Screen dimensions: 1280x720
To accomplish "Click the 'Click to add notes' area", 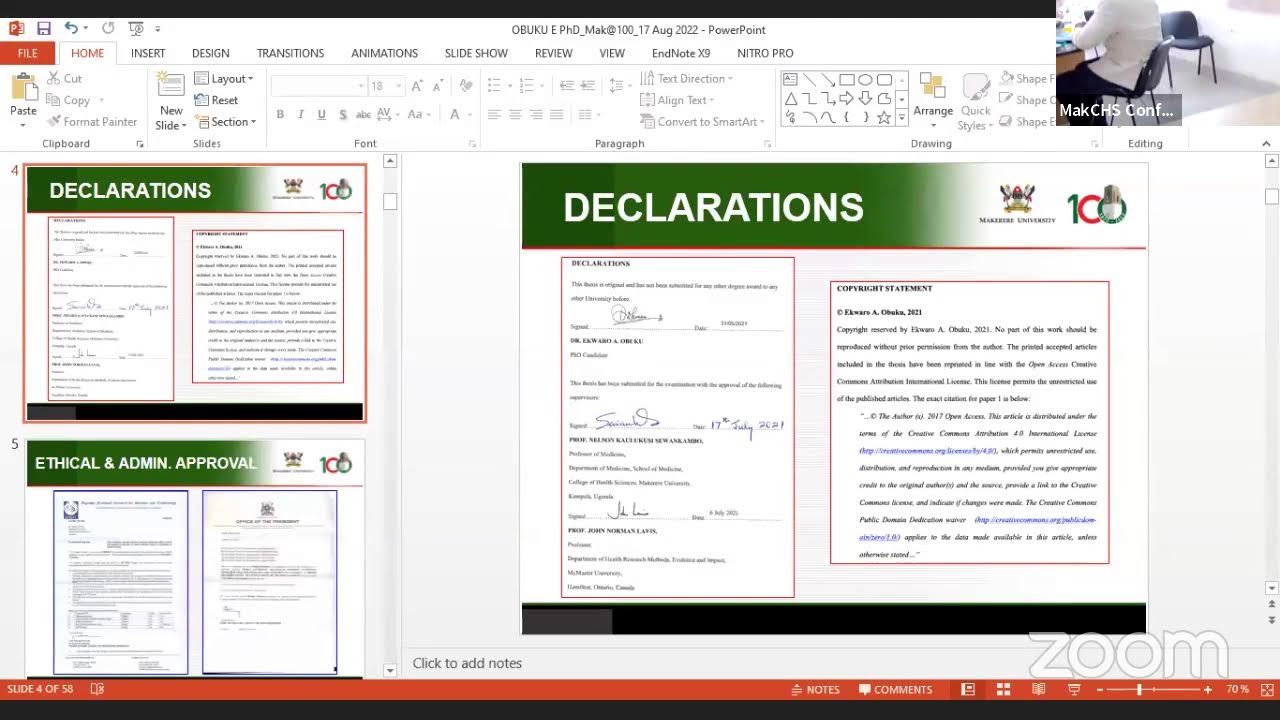I will point(467,663).
